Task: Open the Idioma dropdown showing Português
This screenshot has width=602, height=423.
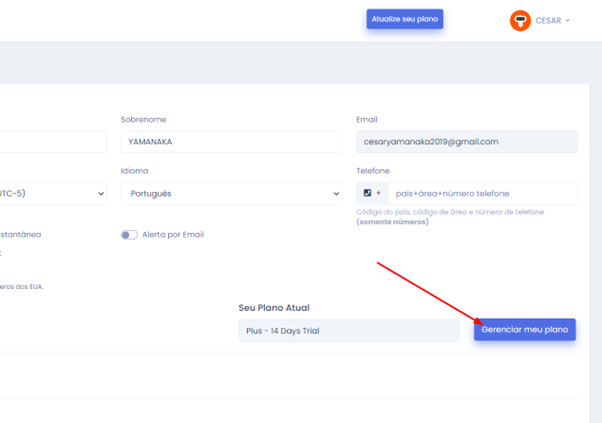Action: [231, 194]
